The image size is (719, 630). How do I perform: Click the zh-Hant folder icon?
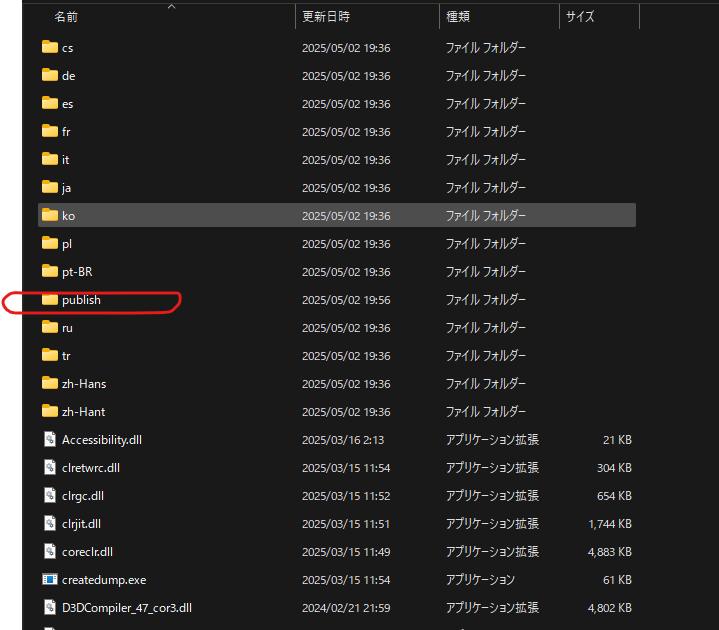(x=50, y=411)
